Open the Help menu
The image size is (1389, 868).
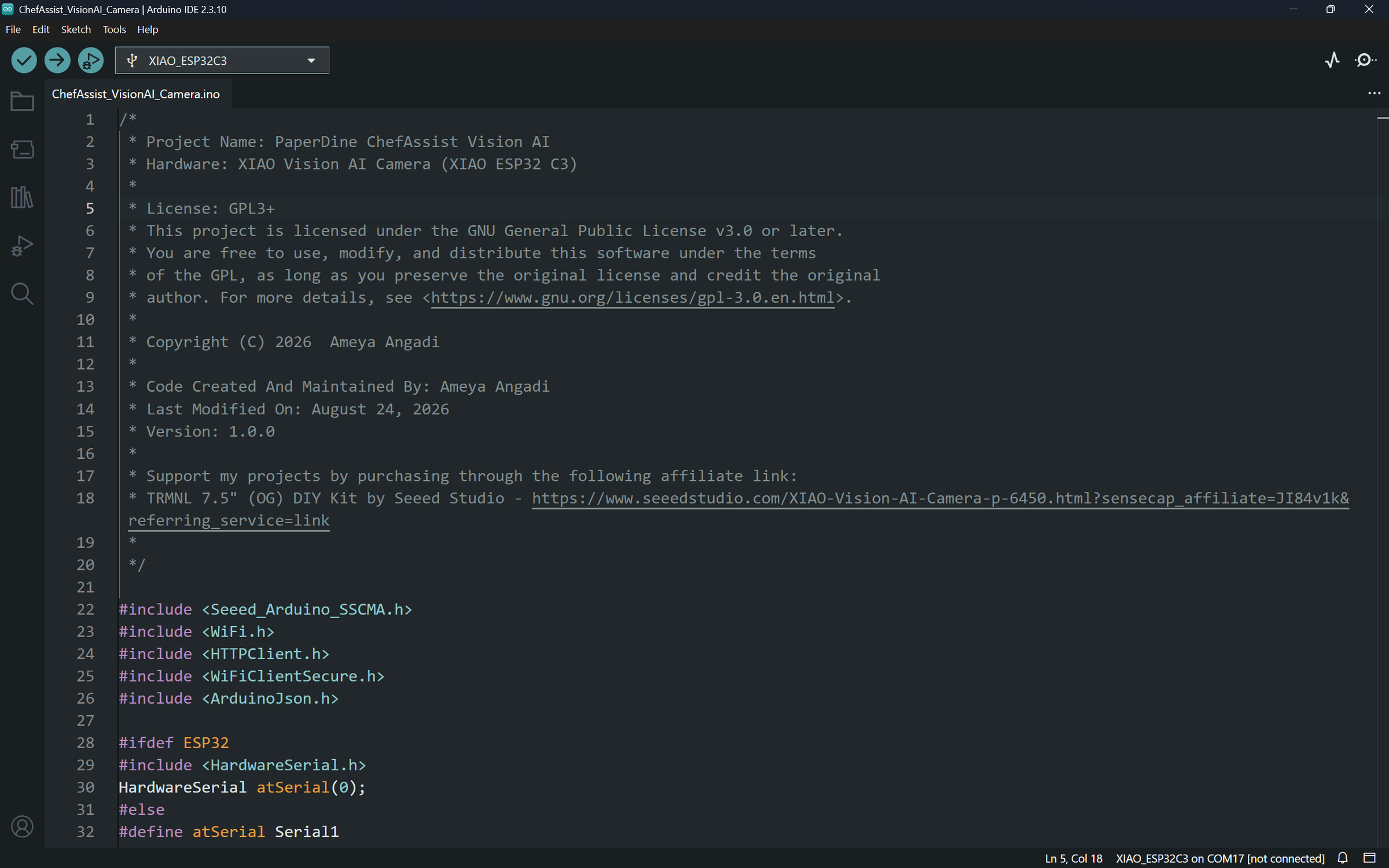tap(148, 30)
